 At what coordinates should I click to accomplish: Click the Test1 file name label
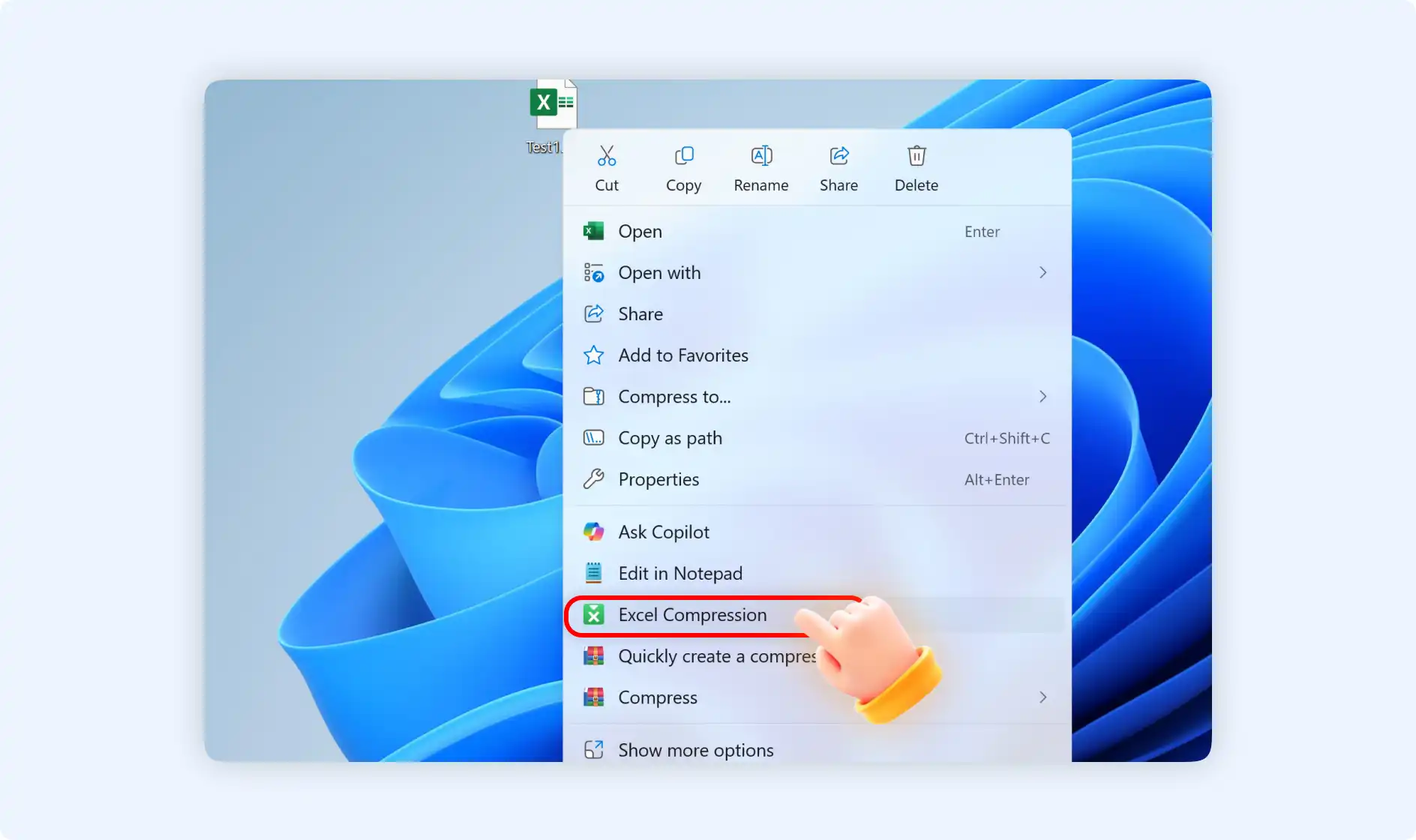544,147
